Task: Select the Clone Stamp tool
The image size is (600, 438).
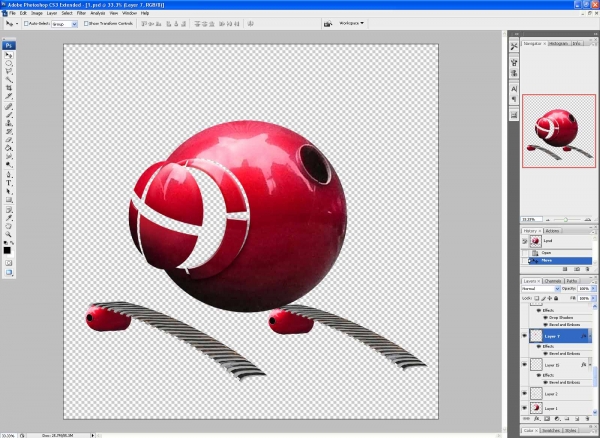Action: pos(8,123)
